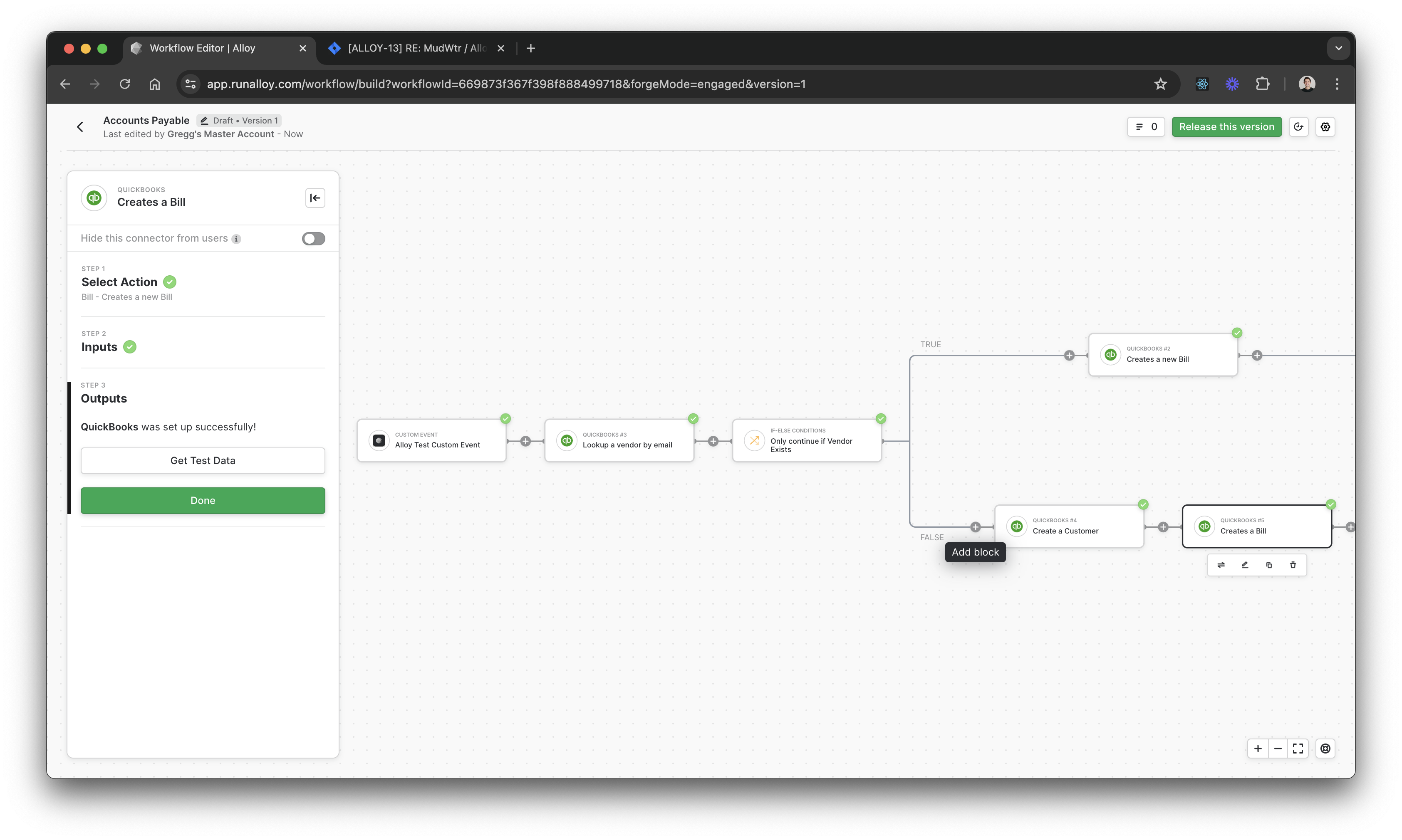Select the Workflow Editor Alloy tab

[x=202, y=48]
